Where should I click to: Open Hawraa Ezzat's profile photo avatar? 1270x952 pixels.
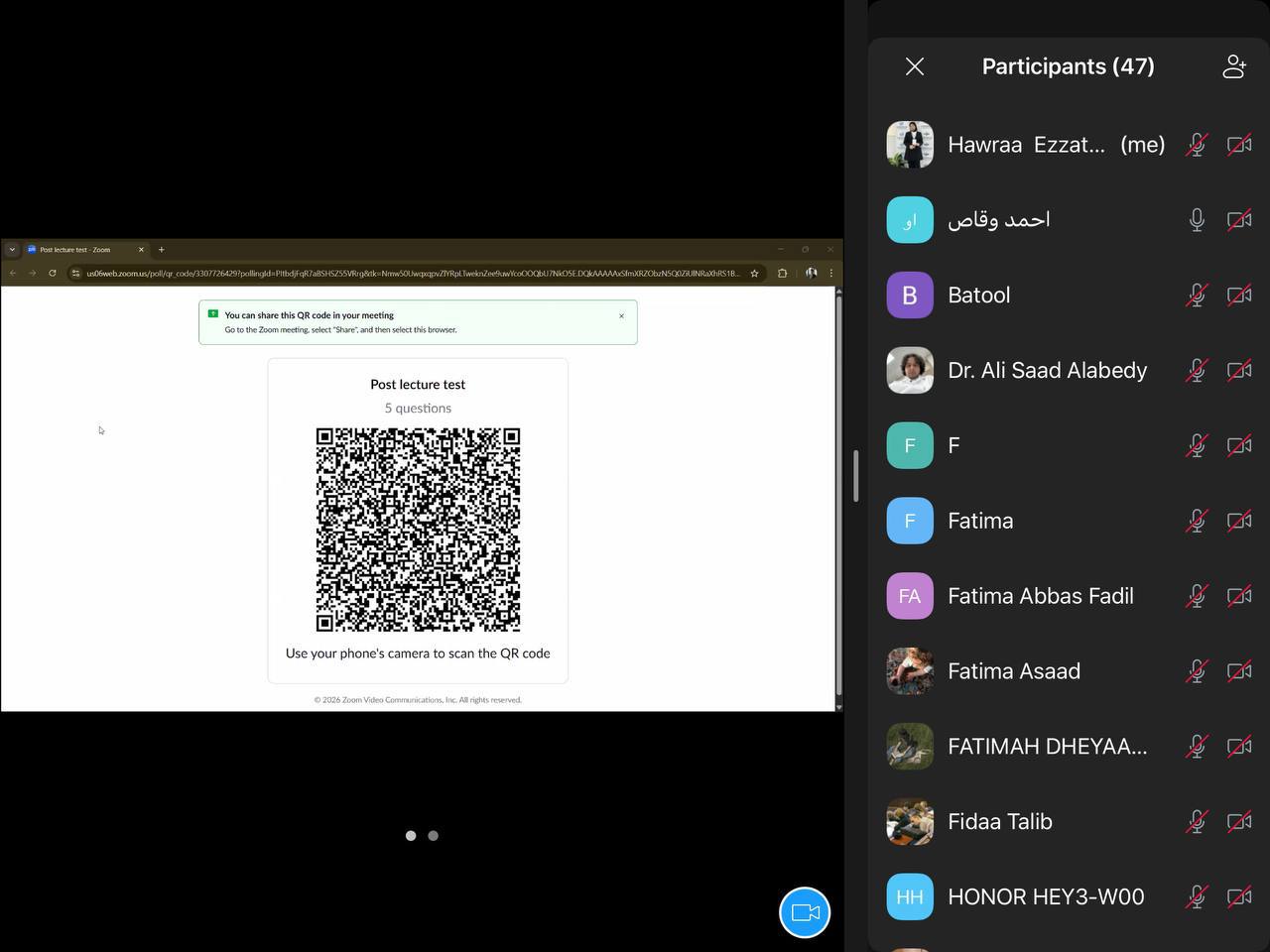(910, 145)
